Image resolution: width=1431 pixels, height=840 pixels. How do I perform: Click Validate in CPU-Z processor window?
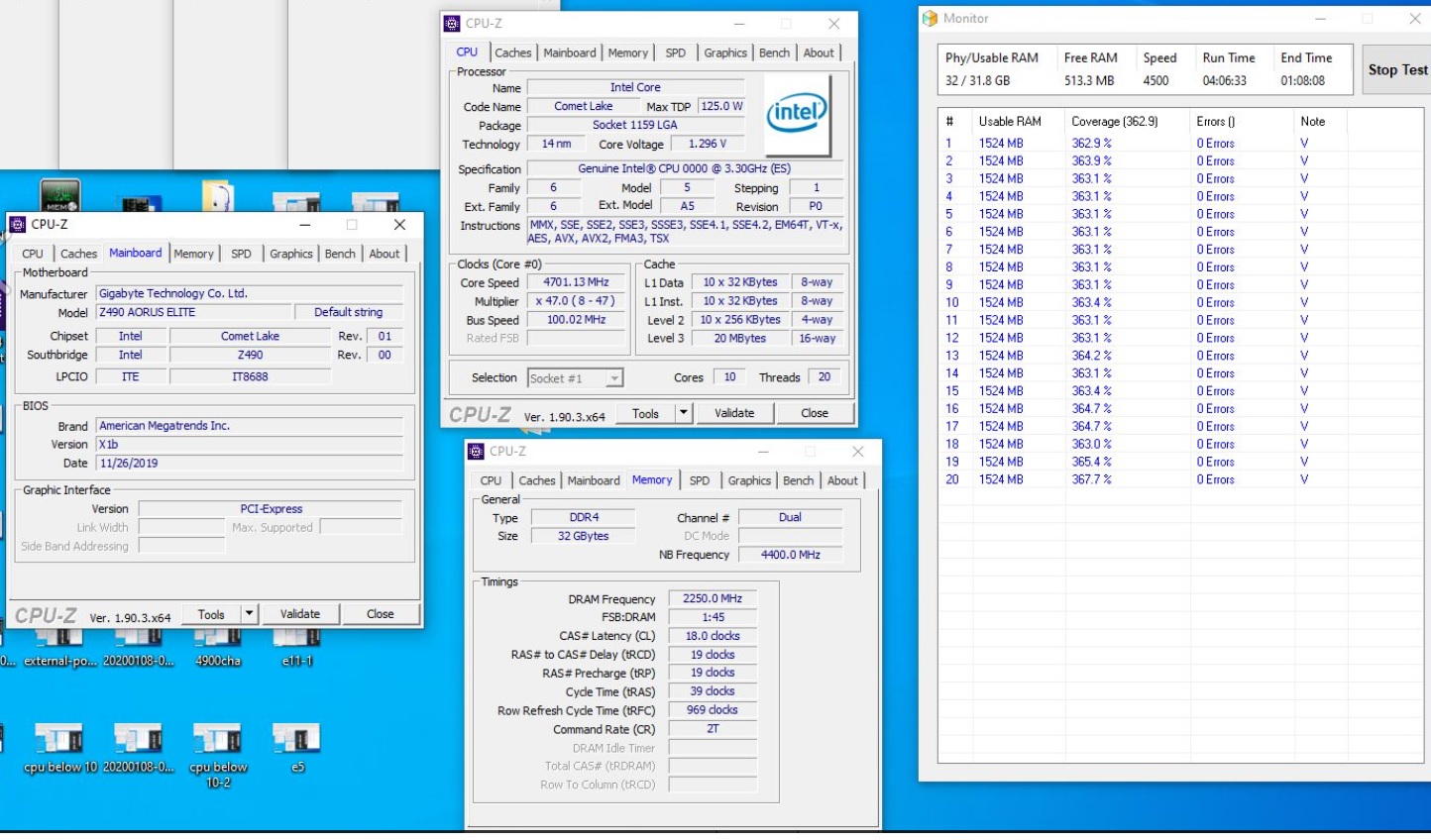pos(734,414)
